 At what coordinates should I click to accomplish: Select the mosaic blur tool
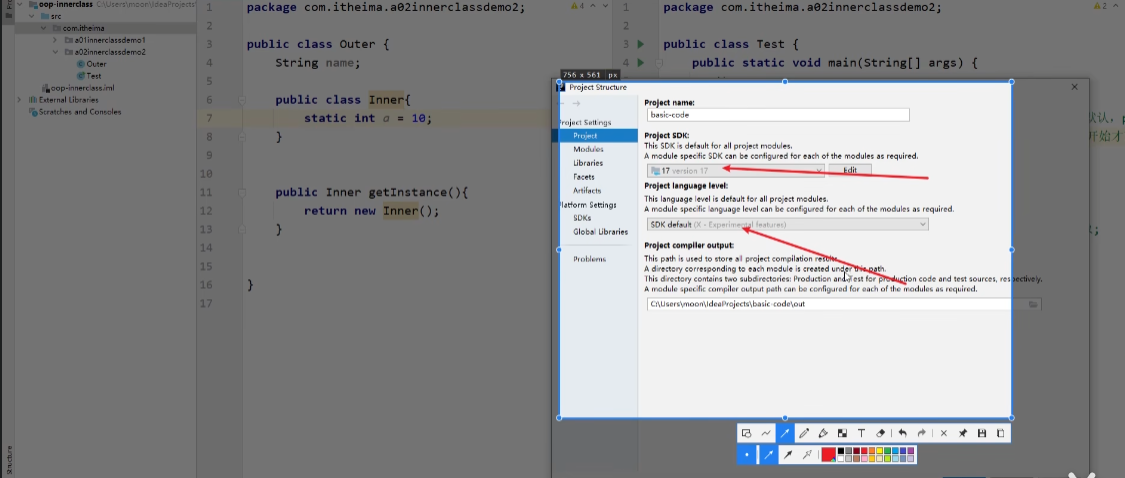pyautogui.click(x=842, y=433)
